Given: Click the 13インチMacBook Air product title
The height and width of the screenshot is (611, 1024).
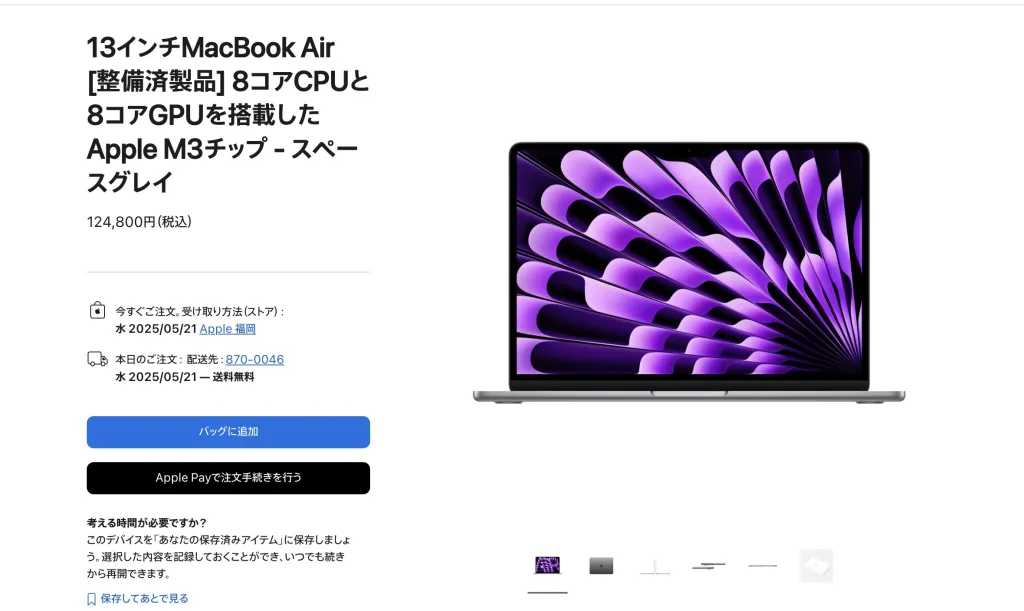Looking at the screenshot, I should pos(229,114).
